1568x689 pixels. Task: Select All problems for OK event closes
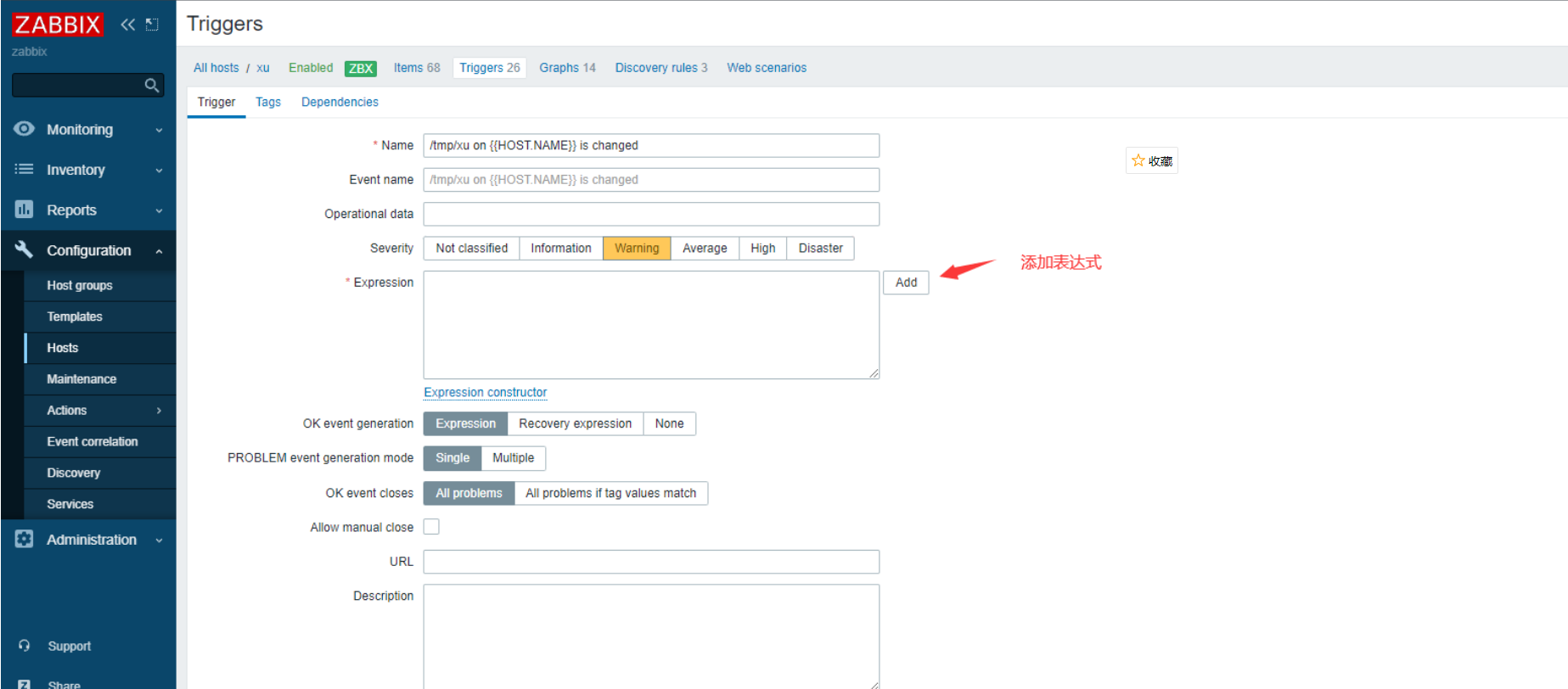point(469,493)
